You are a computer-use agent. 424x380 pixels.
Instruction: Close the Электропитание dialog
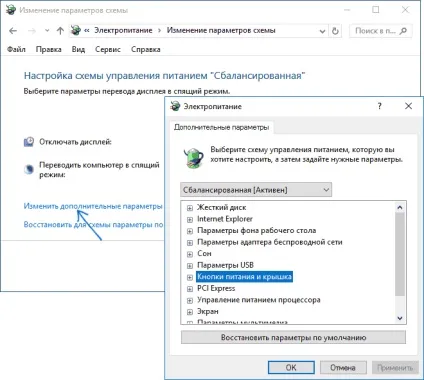(x=408, y=106)
